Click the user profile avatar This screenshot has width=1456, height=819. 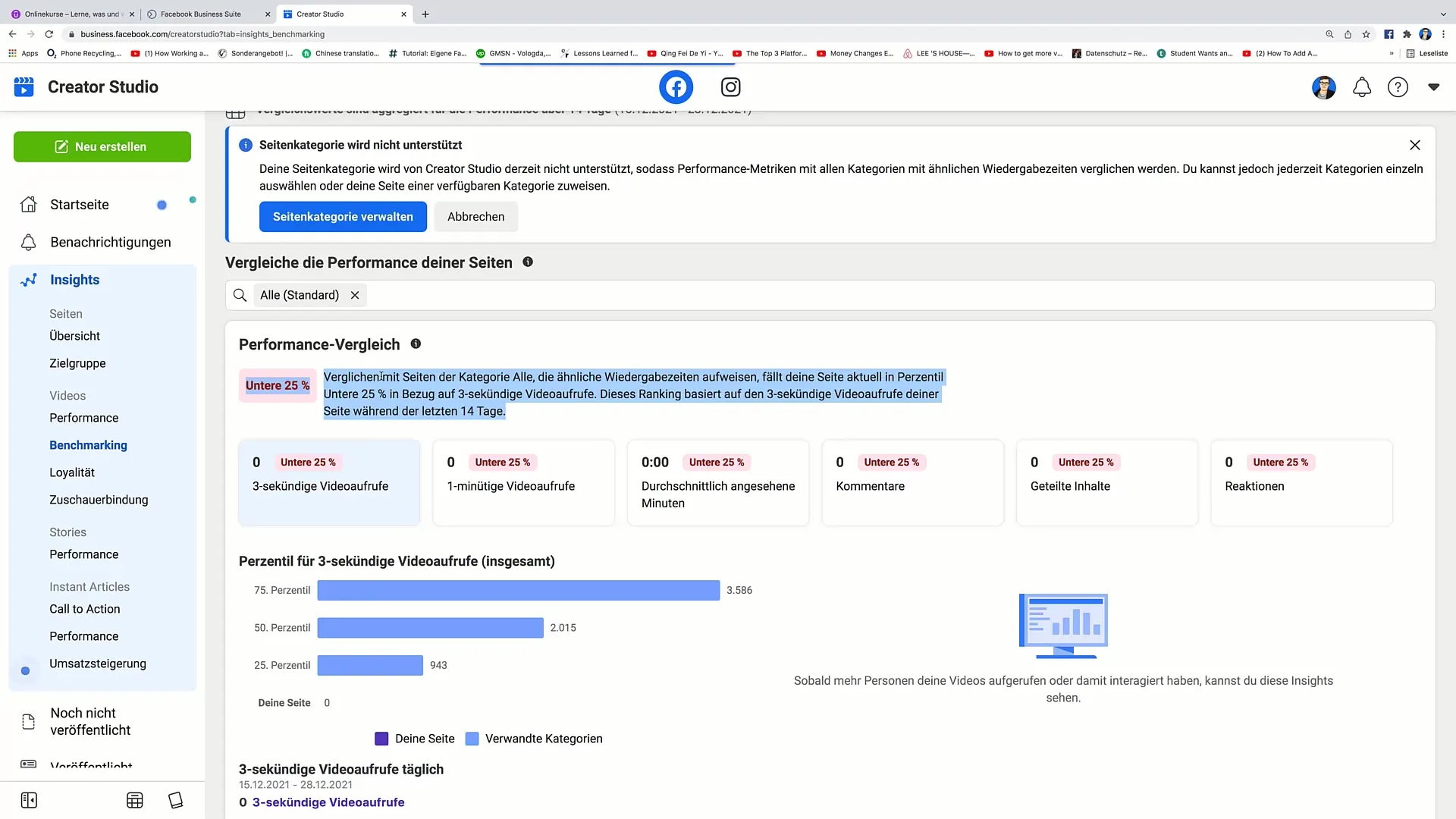1324,87
